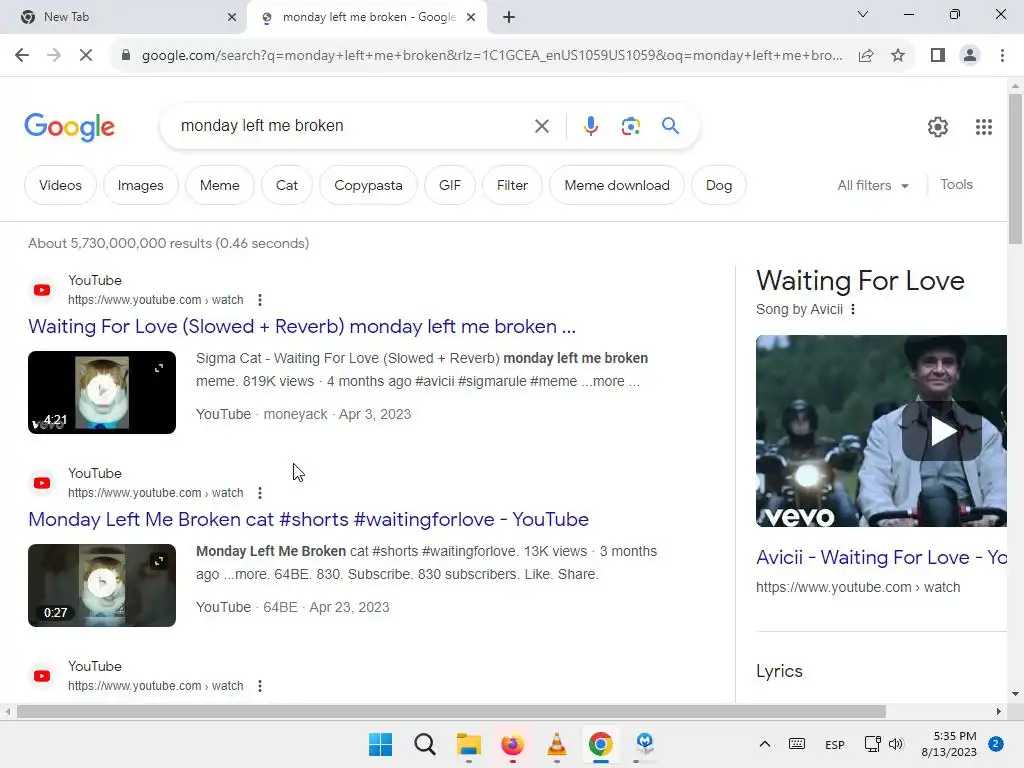Click the URL address bar
This screenshot has width=1024, height=768.
click(492, 56)
